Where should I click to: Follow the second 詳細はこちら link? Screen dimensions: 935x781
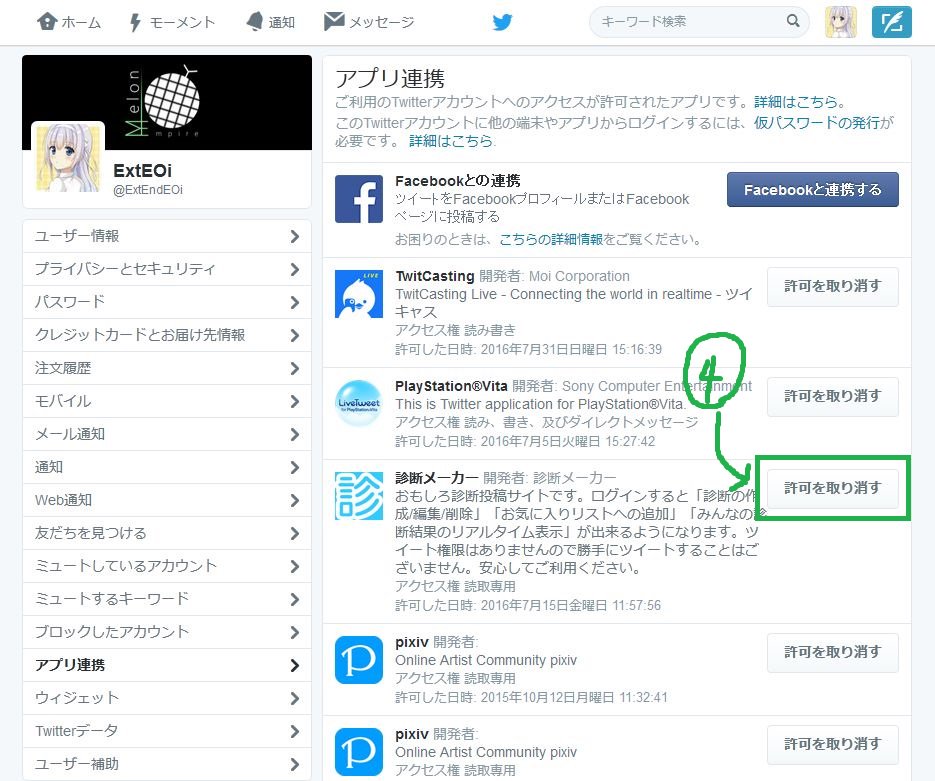pyautogui.click(x=451, y=141)
